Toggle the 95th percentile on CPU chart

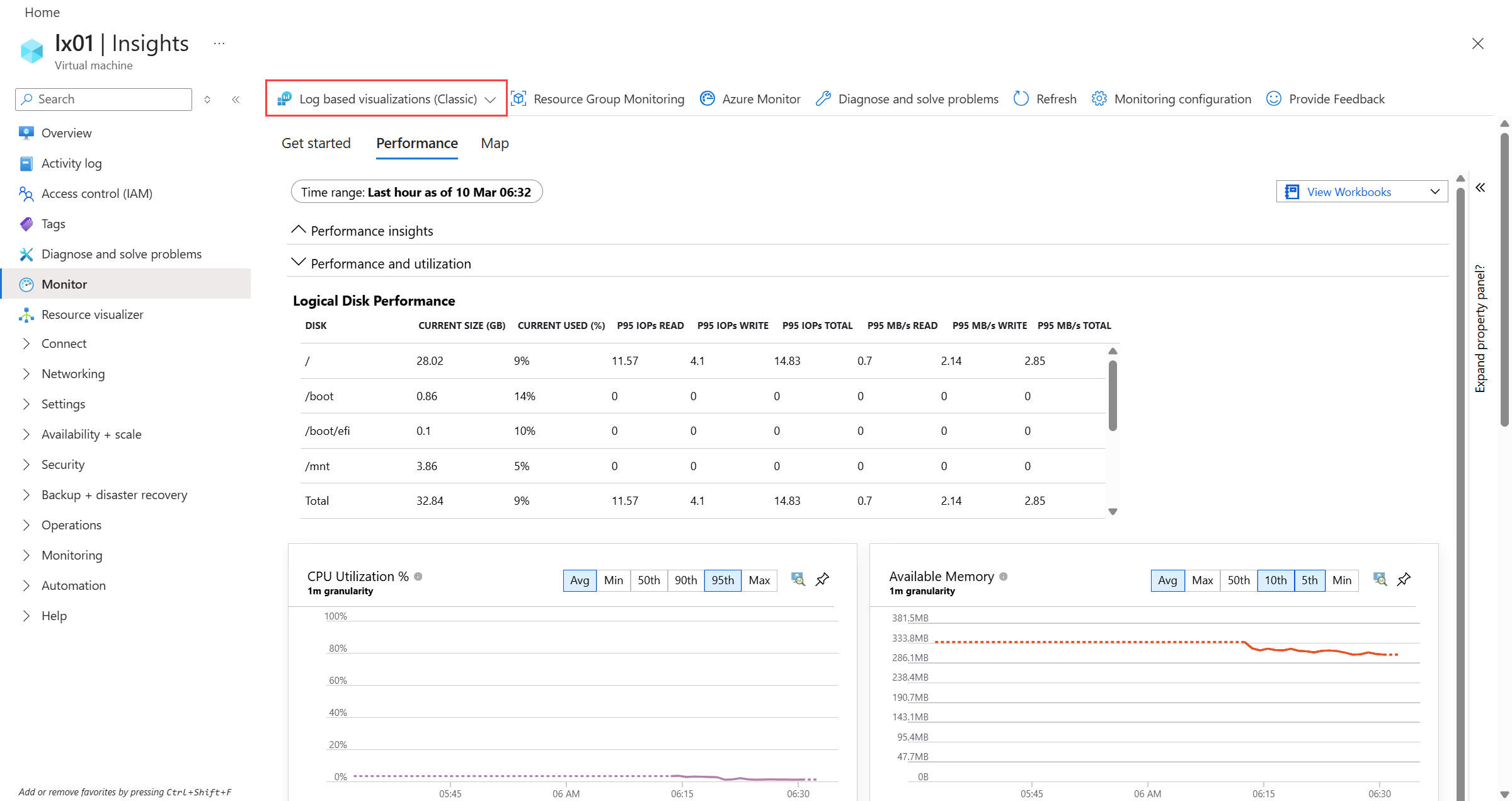[723, 580]
